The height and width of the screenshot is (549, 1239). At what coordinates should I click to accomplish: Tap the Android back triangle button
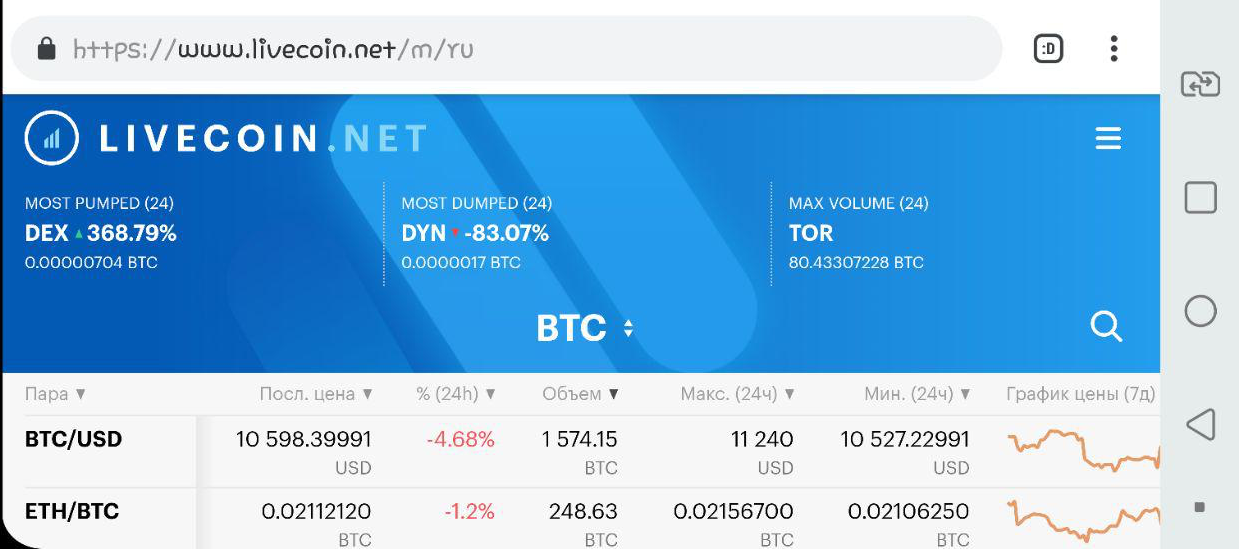[x=1200, y=424]
